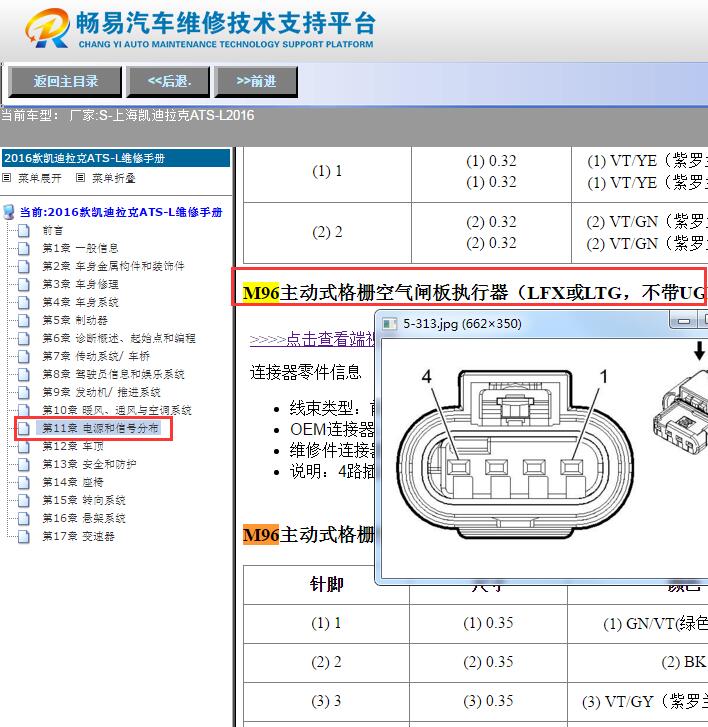This screenshot has height=727, width=708.
Task: Click the page icon beside 第3章
Action: pyautogui.click(x=24, y=284)
